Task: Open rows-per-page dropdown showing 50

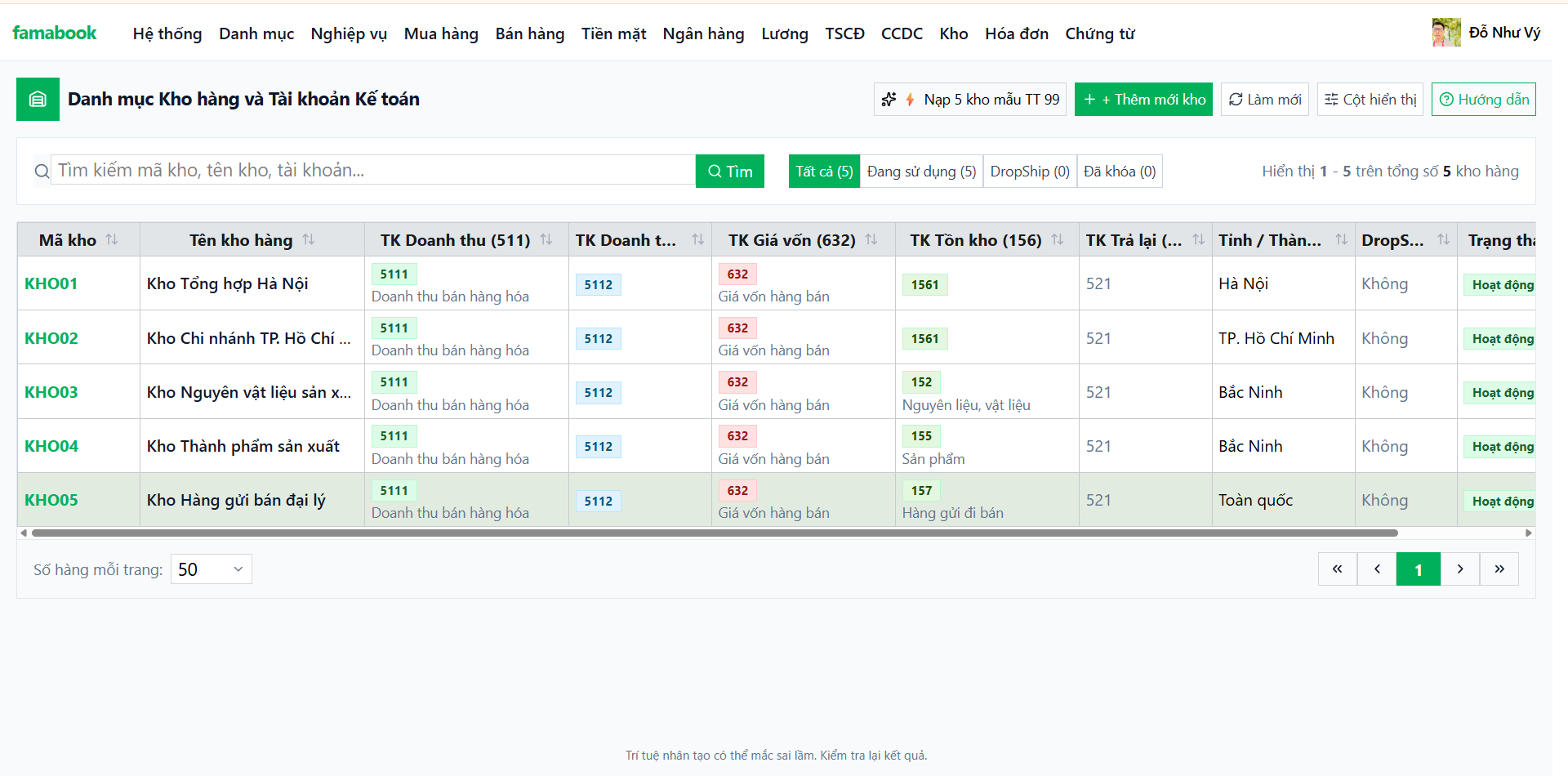Action: coord(212,569)
